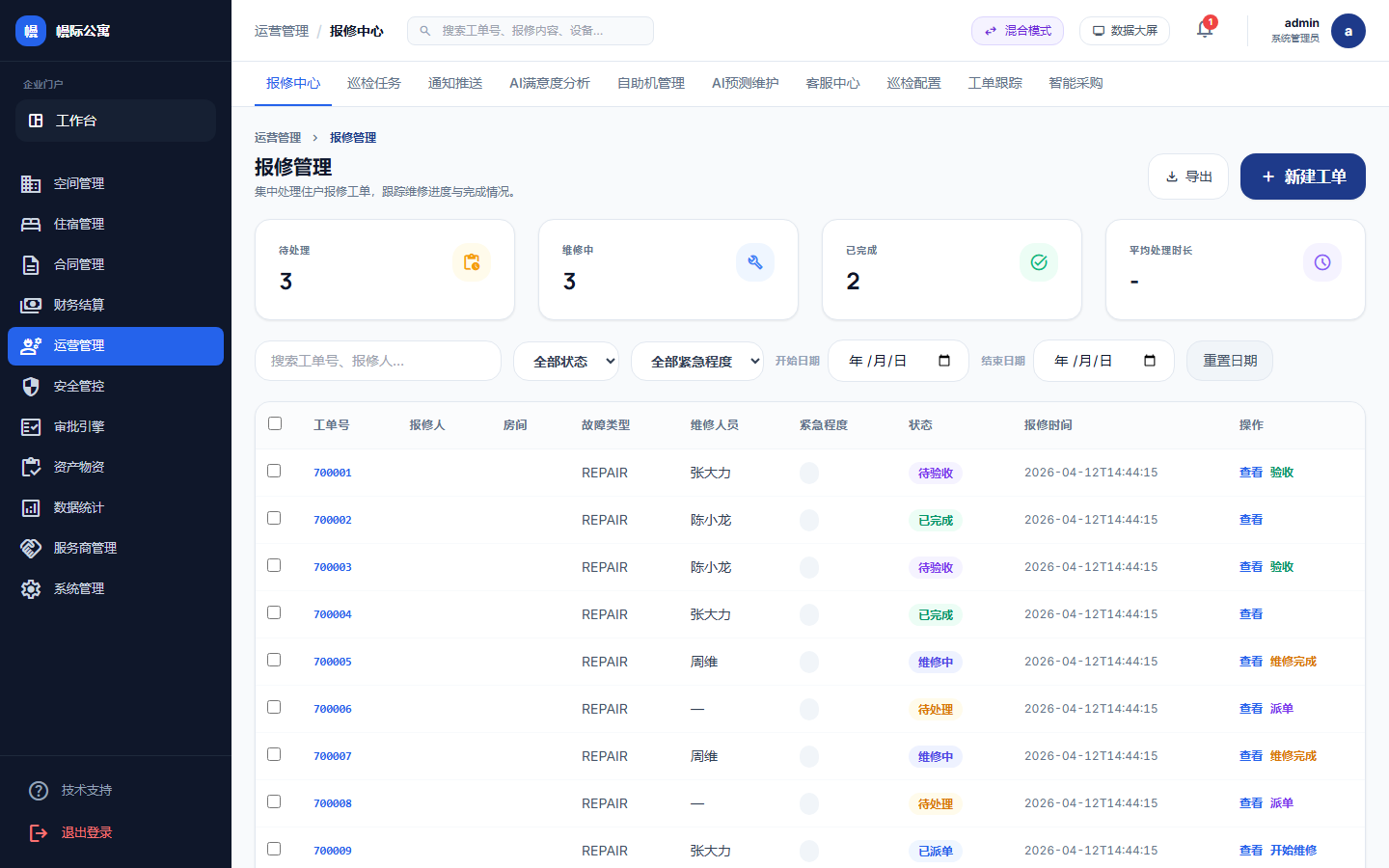Click the clock icon on 平均处理时长 card
The height and width of the screenshot is (868, 1389).
click(1322, 261)
